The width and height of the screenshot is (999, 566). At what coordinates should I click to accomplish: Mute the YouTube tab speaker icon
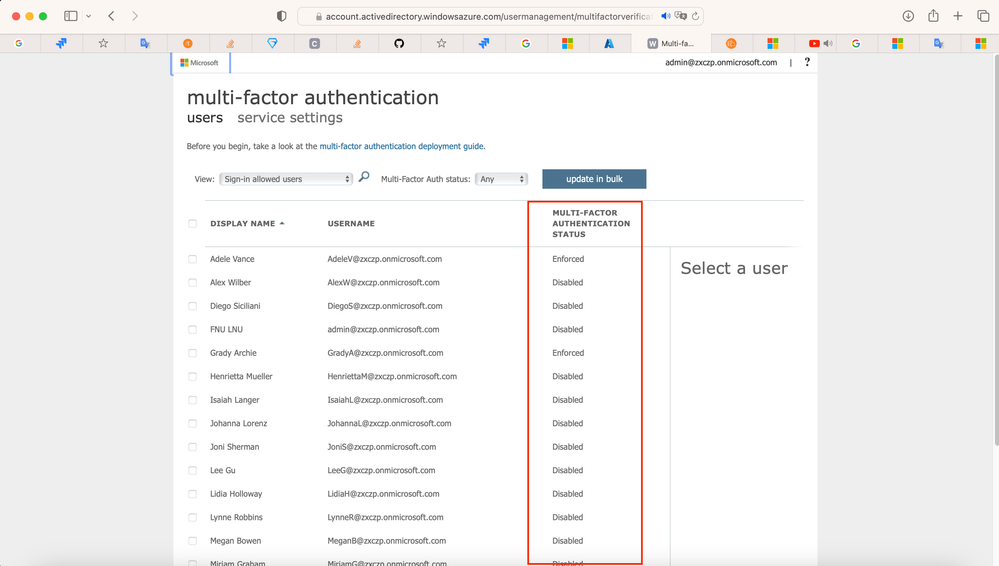828,43
